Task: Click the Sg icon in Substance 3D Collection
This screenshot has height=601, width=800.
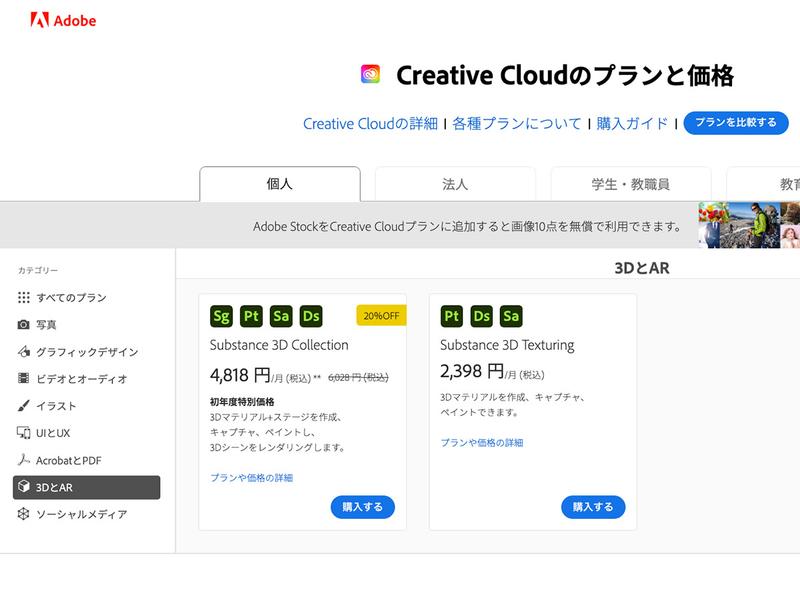Action: (x=221, y=316)
